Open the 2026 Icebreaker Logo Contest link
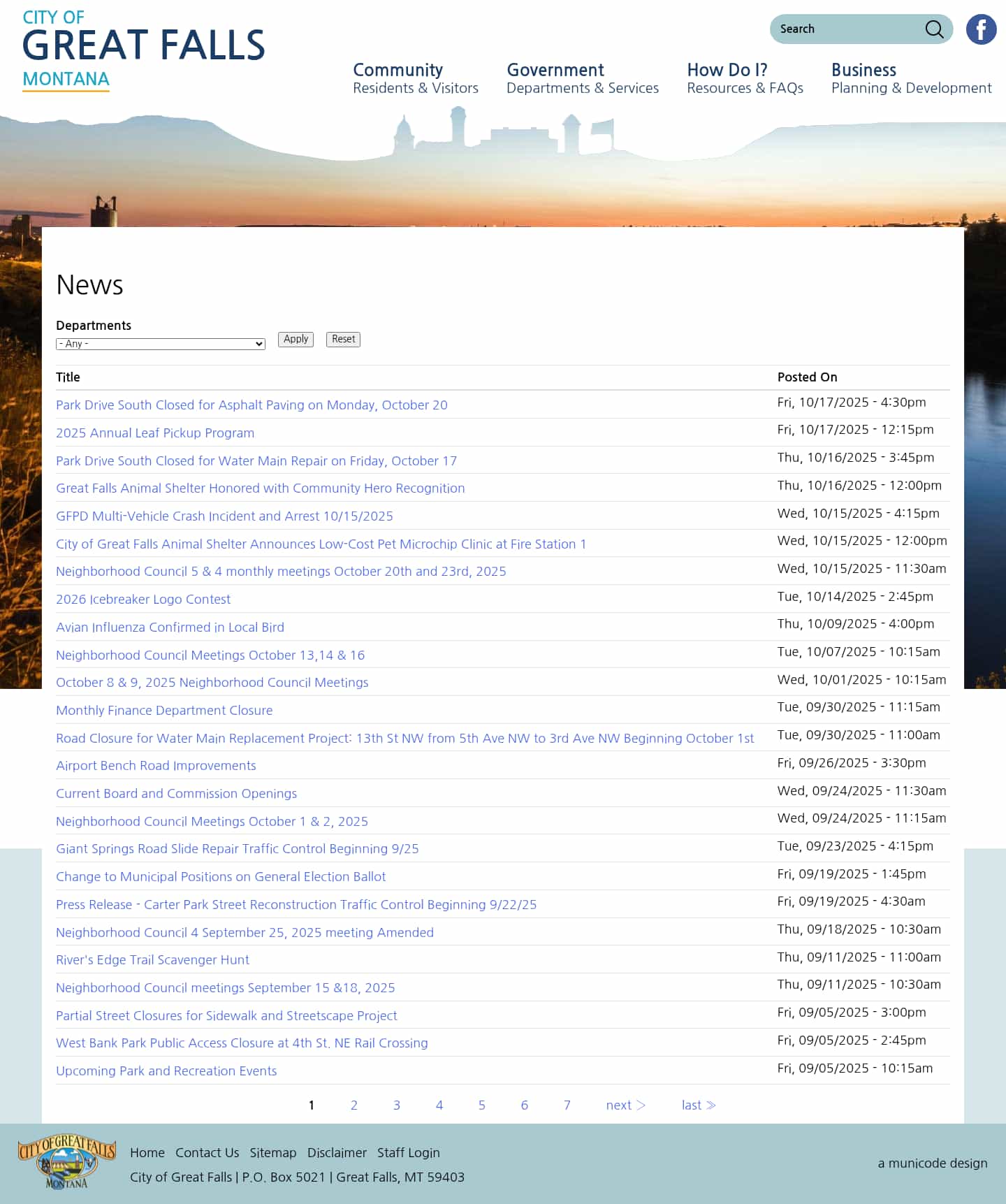 143,600
